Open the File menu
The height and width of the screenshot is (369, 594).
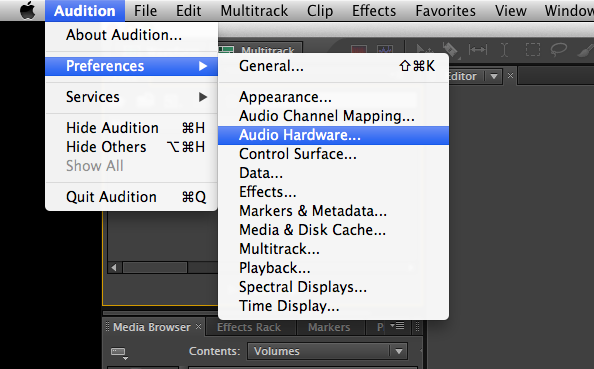[x=145, y=11]
